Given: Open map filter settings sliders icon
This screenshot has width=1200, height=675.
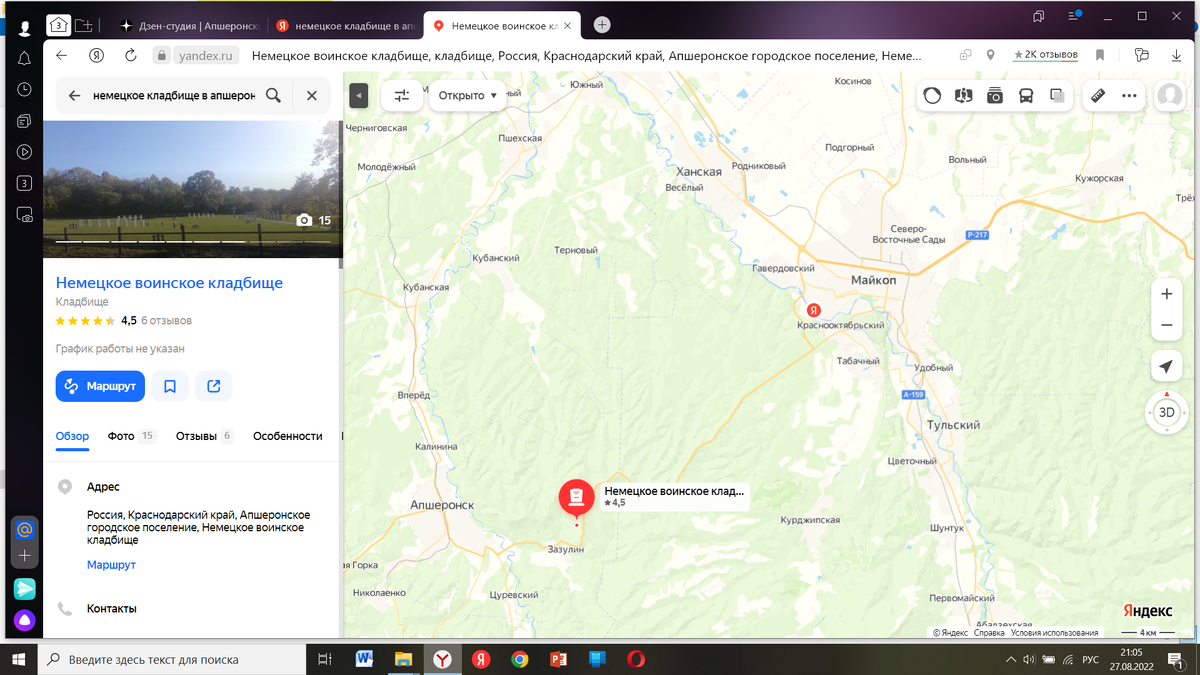Looking at the screenshot, I should pos(402,96).
